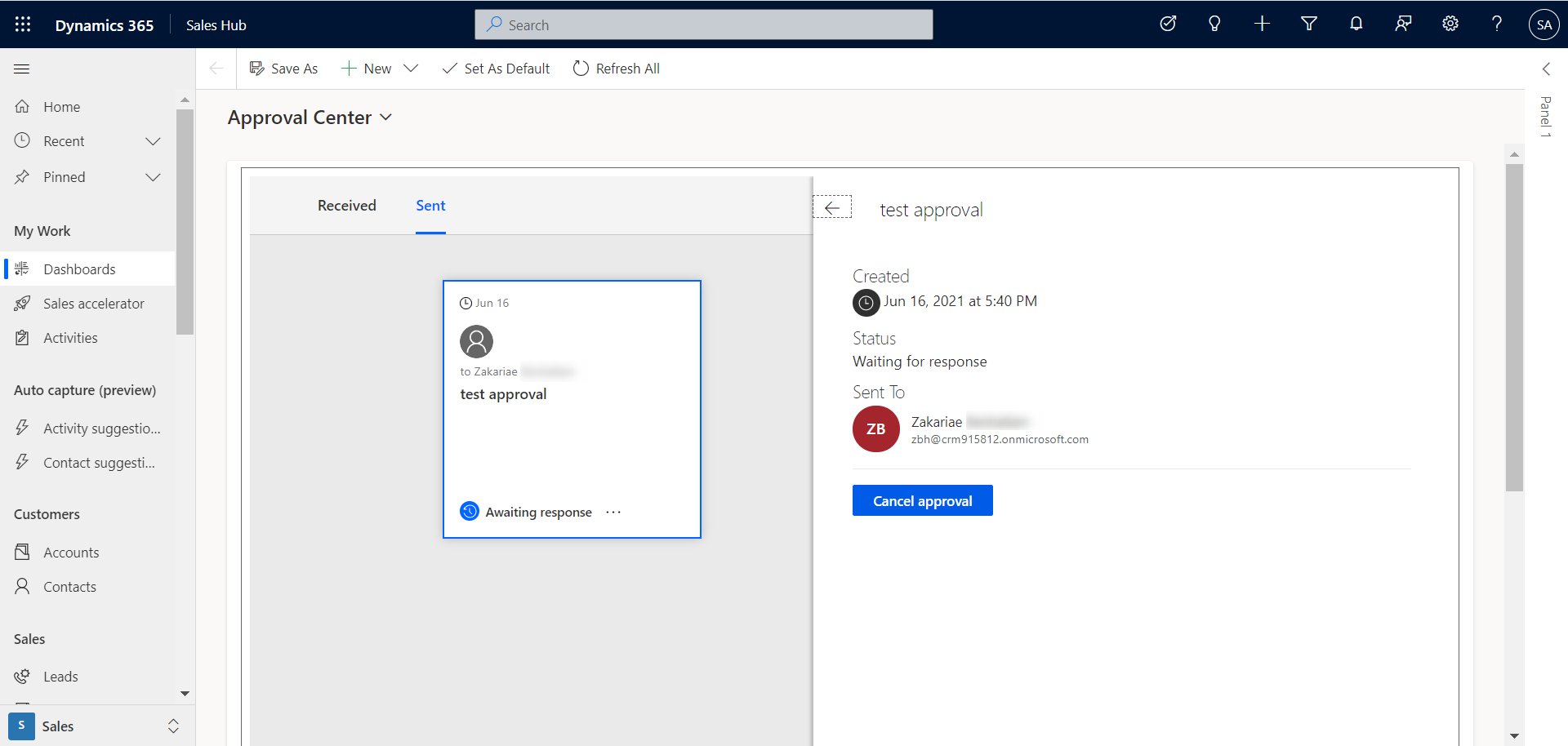Switch to the Received tab
This screenshot has height=746, width=1568.
(x=346, y=205)
